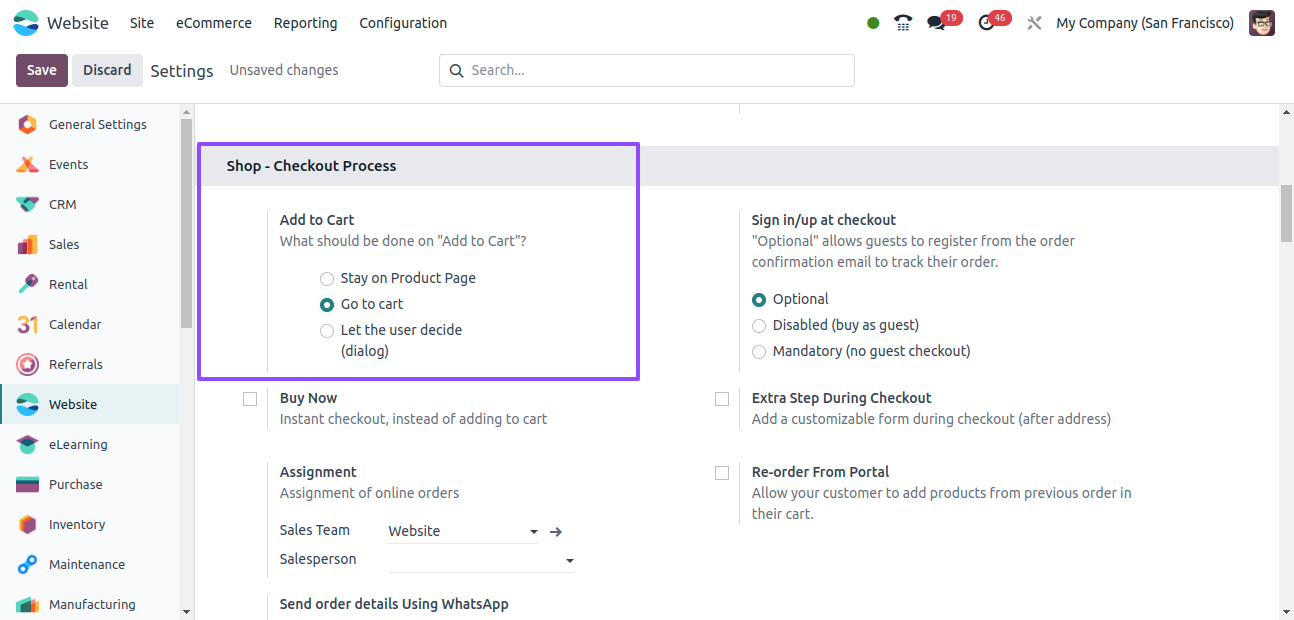
Task: Click the Sales icon in the sidebar
Action: [x=28, y=244]
